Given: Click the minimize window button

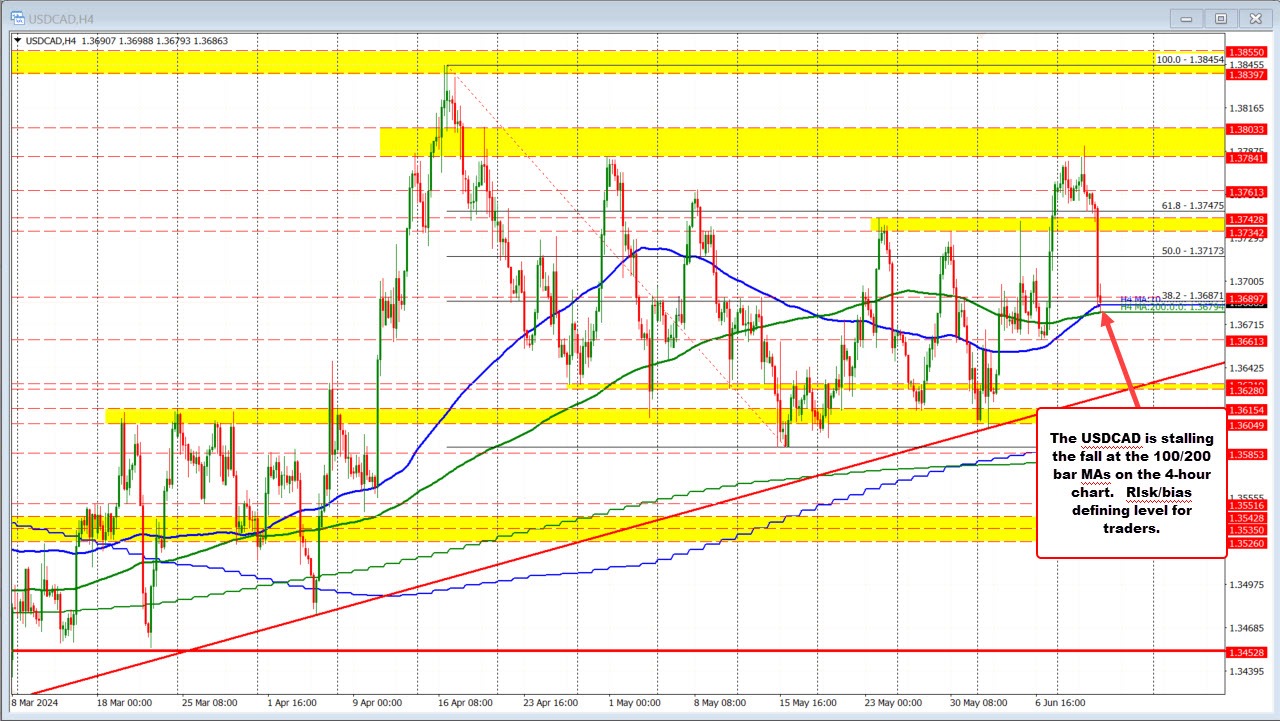Looking at the screenshot, I should [1185, 17].
